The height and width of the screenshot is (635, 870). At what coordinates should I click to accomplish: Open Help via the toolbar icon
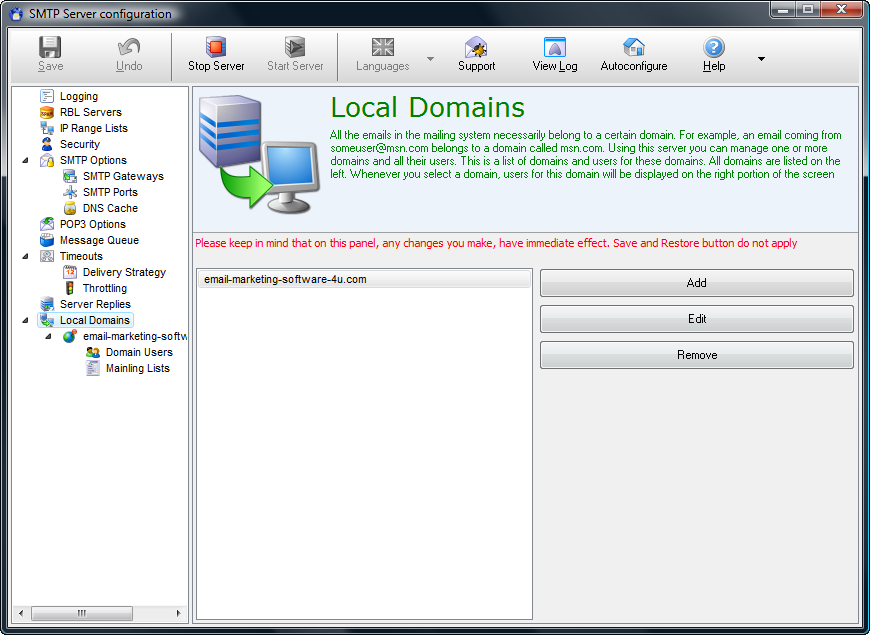click(713, 48)
